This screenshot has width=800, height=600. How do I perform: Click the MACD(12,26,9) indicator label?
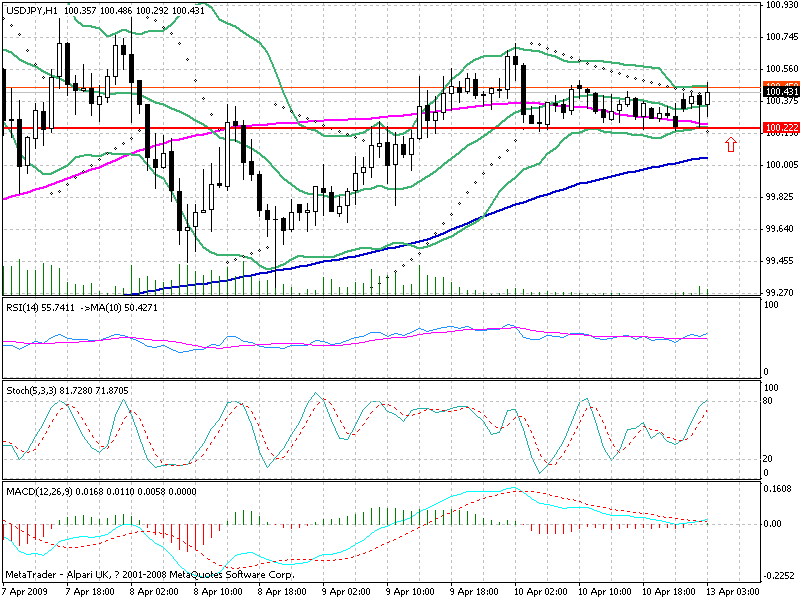point(40,492)
